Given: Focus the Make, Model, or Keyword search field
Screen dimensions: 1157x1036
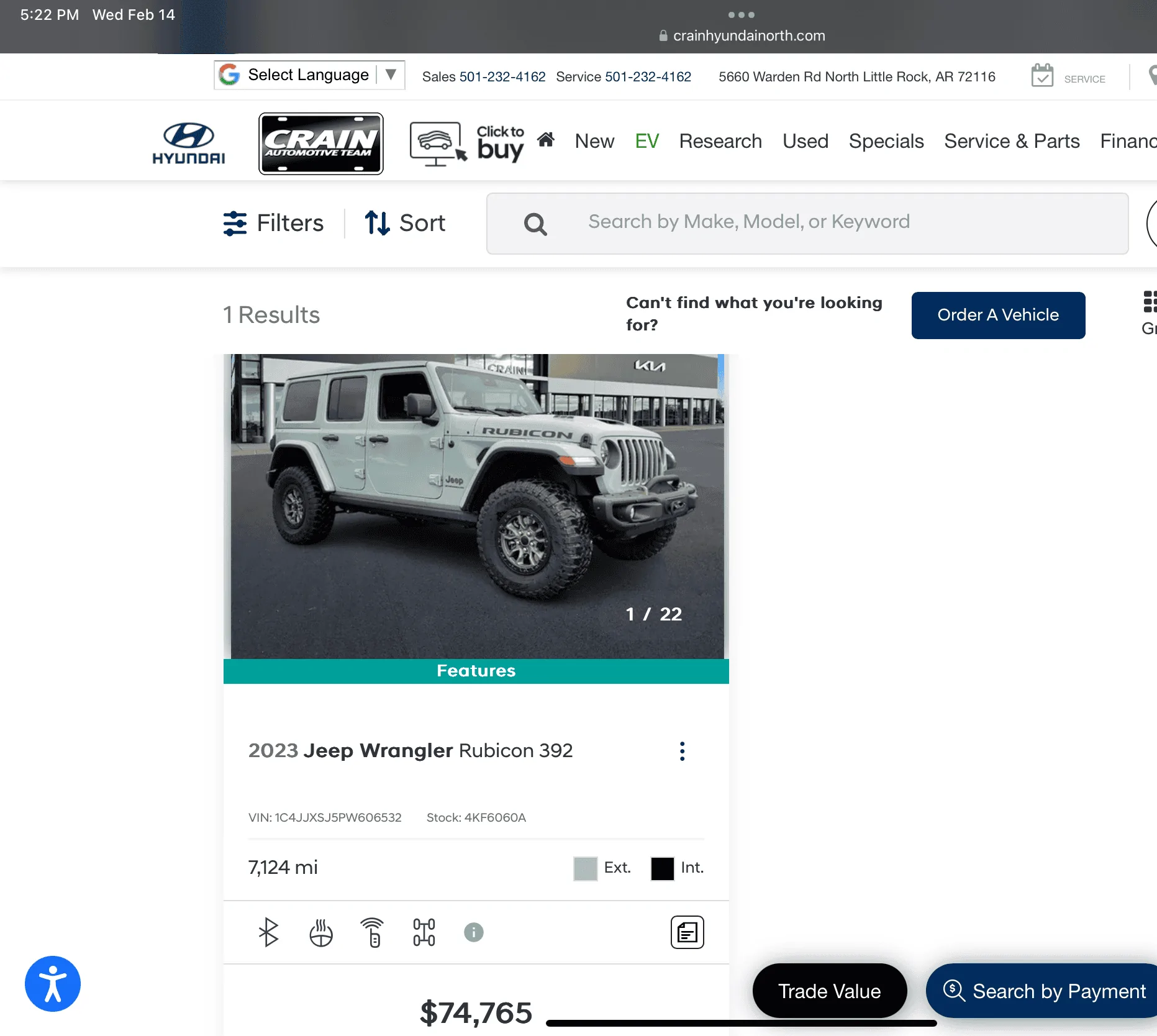Looking at the screenshot, I should click(807, 224).
